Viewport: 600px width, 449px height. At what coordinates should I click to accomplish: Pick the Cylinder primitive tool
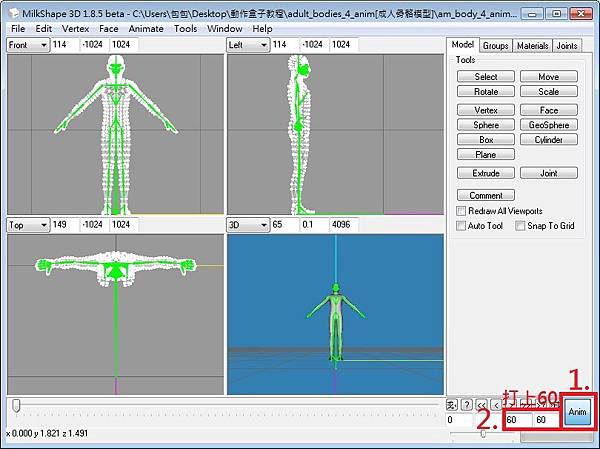coord(548,140)
